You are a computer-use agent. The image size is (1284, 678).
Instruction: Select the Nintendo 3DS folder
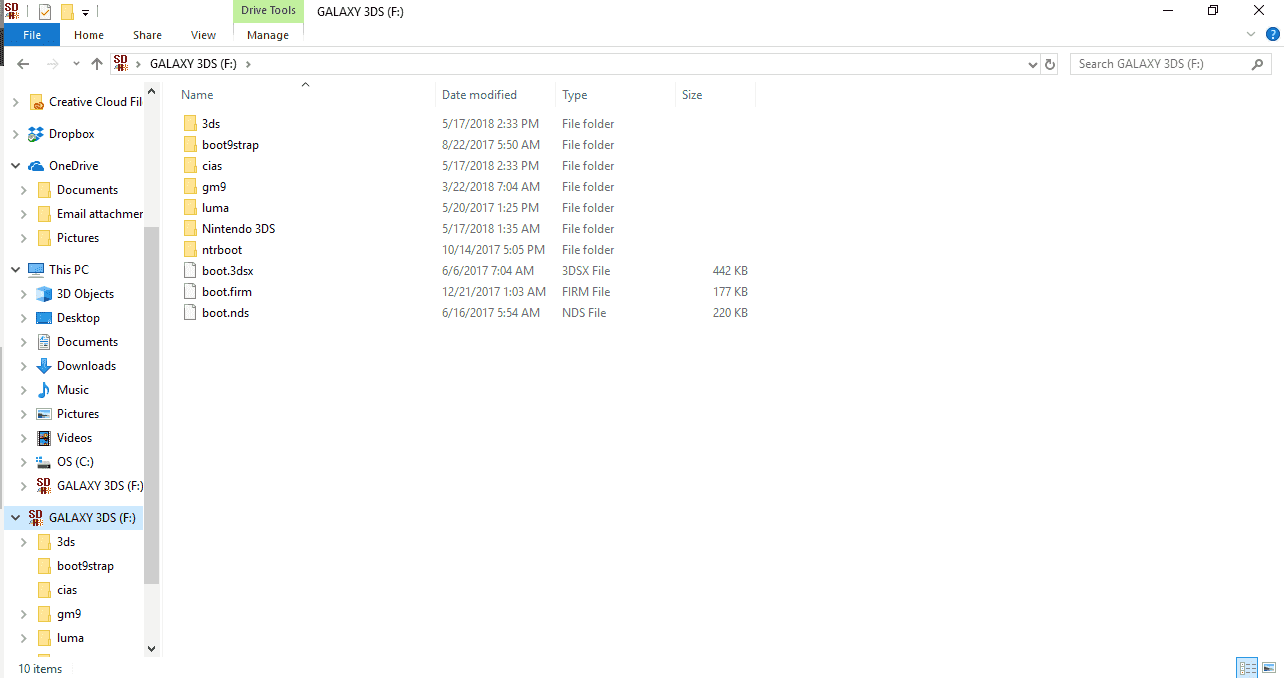[x=238, y=229]
